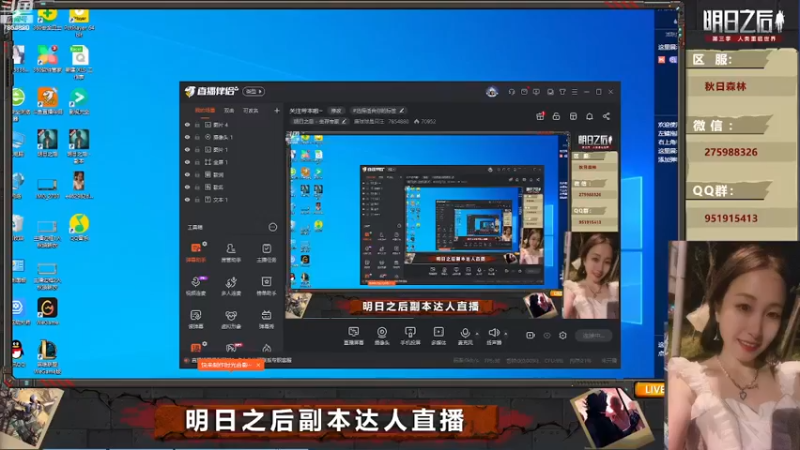
Task: Open the orange 弹幕助手 tool
Action: click(196, 252)
